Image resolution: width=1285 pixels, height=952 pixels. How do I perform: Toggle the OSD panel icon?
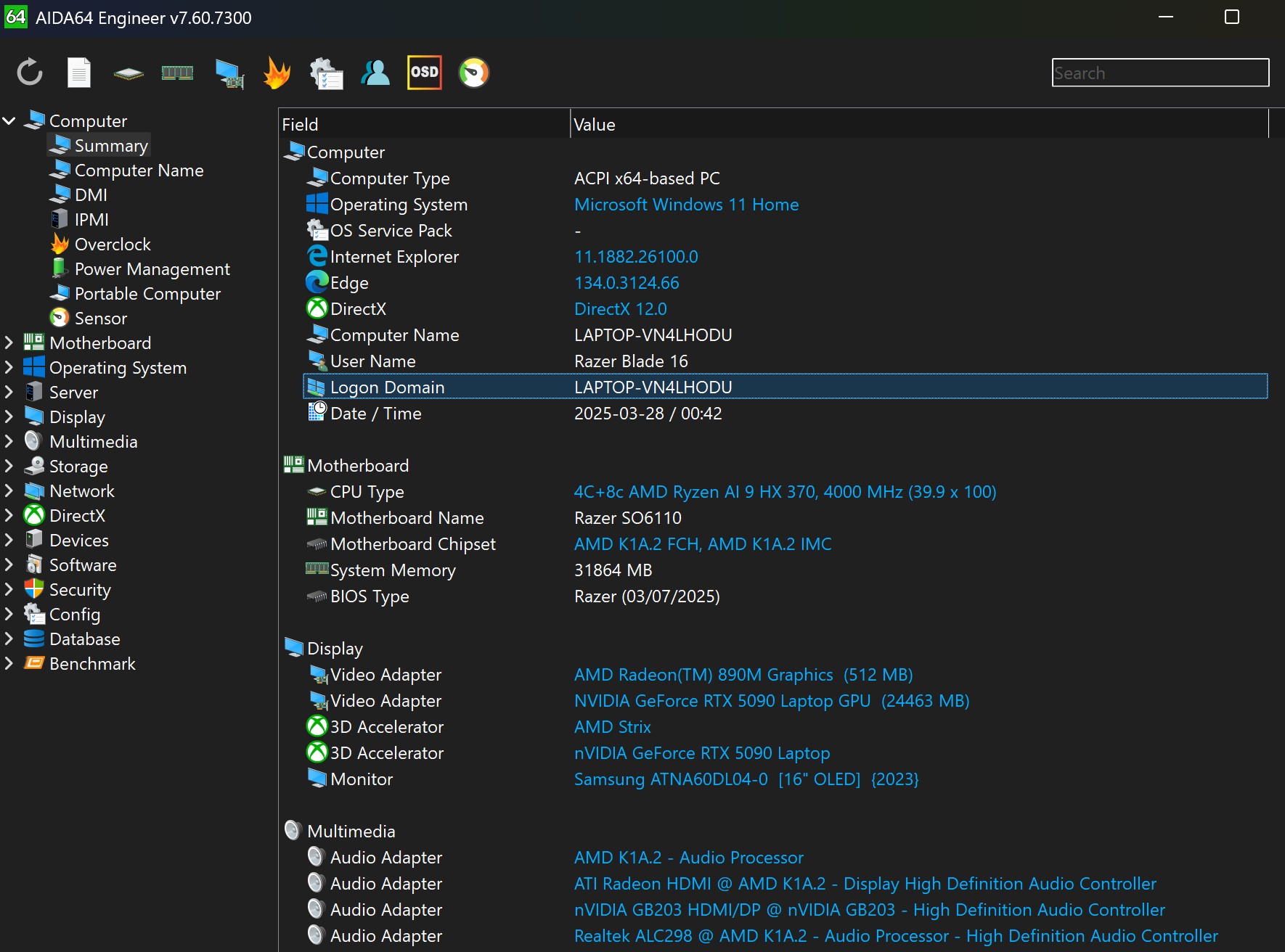pos(425,73)
